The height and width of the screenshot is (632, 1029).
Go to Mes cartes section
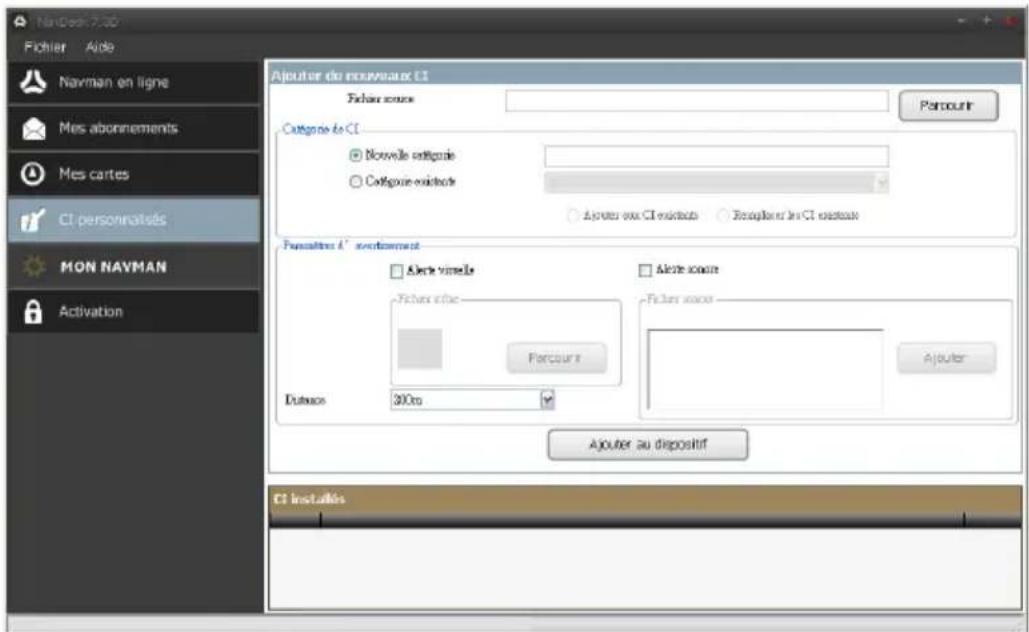point(134,174)
